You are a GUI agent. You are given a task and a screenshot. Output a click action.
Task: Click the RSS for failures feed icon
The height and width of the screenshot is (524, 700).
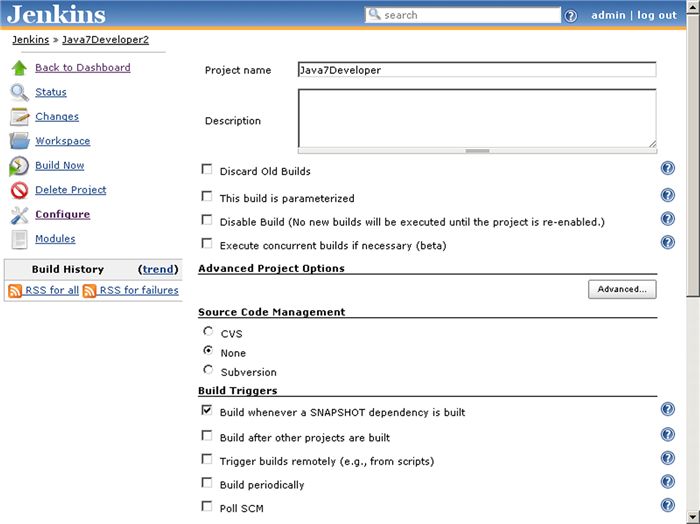point(90,291)
